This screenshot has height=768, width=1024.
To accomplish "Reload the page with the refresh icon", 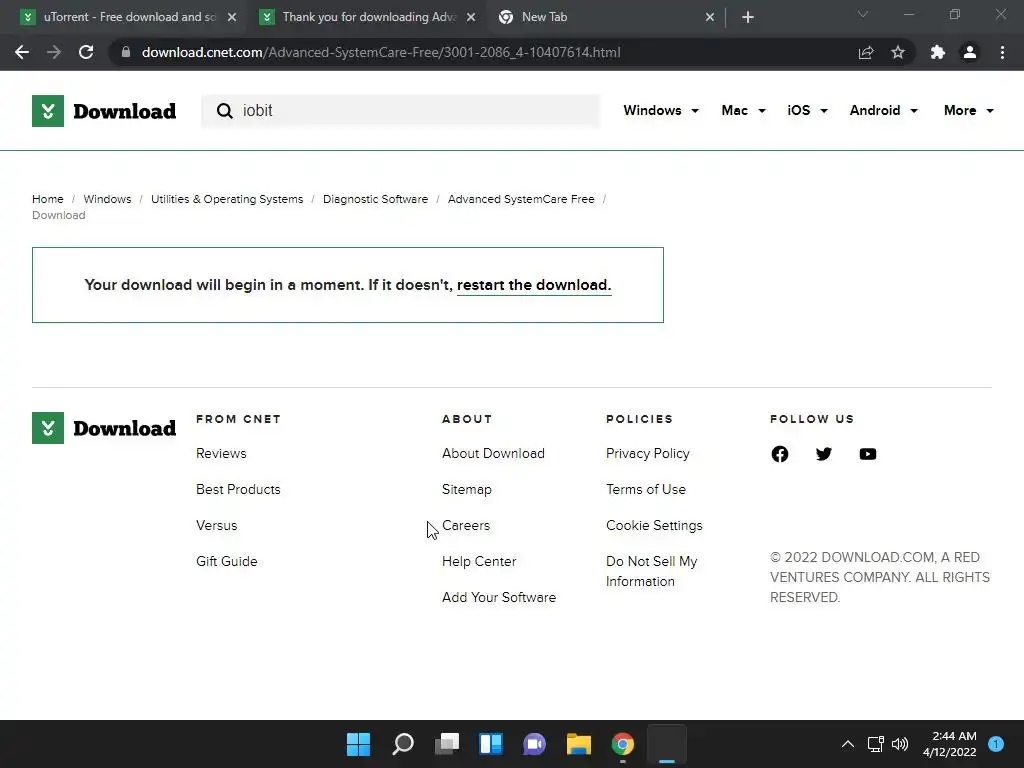I will (86, 52).
